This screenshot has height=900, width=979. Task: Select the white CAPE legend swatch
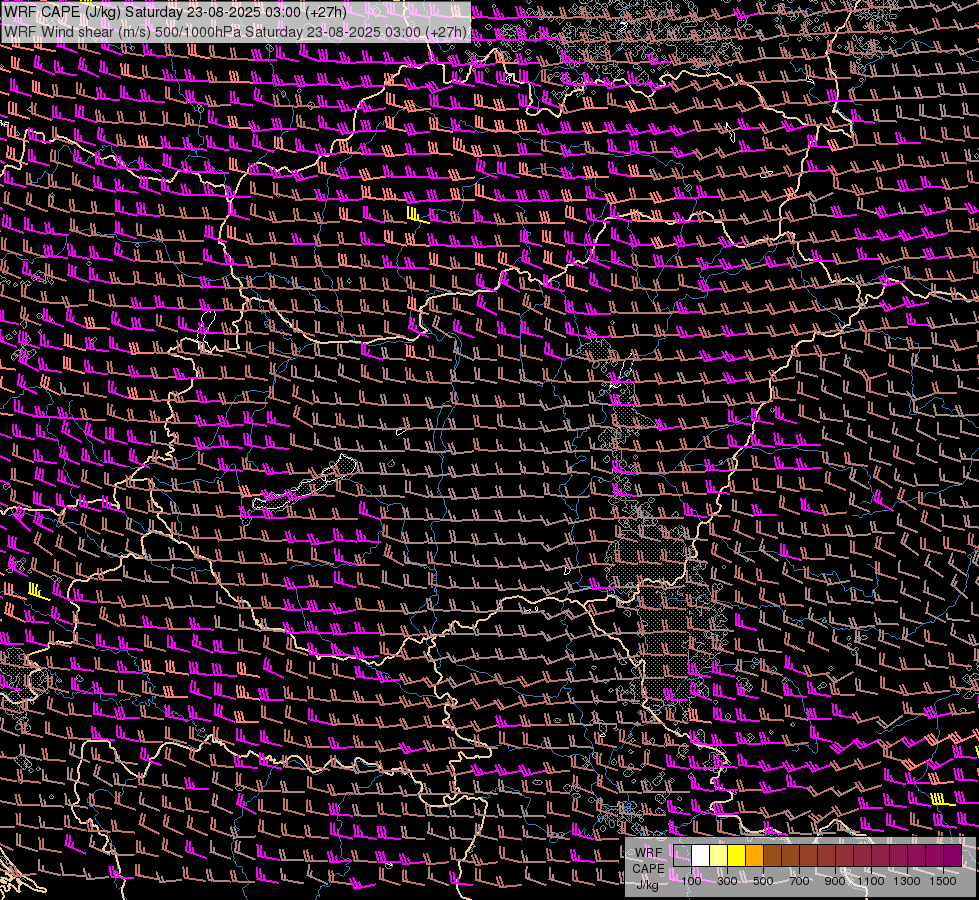pyautogui.click(x=701, y=856)
